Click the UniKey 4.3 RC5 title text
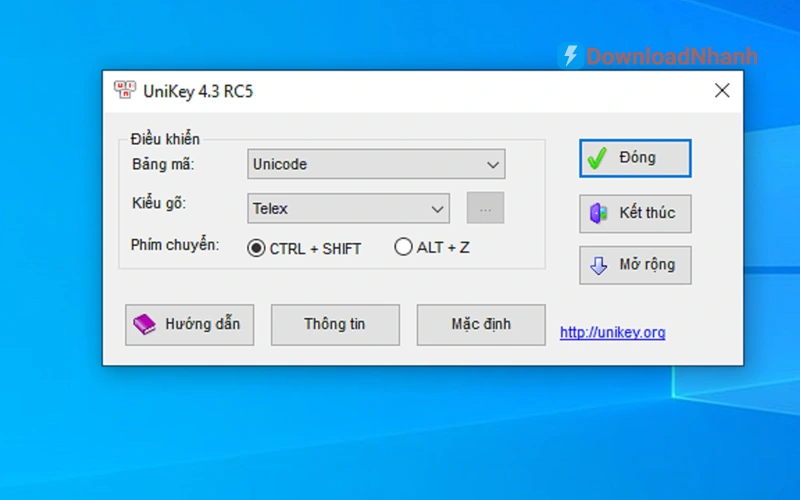Image resolution: width=800 pixels, height=500 pixels. [198, 91]
